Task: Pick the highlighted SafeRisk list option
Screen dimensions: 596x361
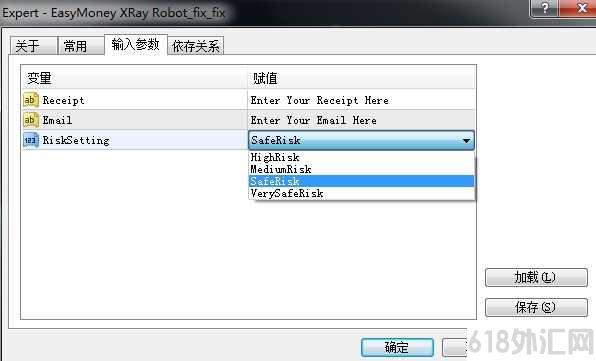Action: pyautogui.click(x=361, y=181)
